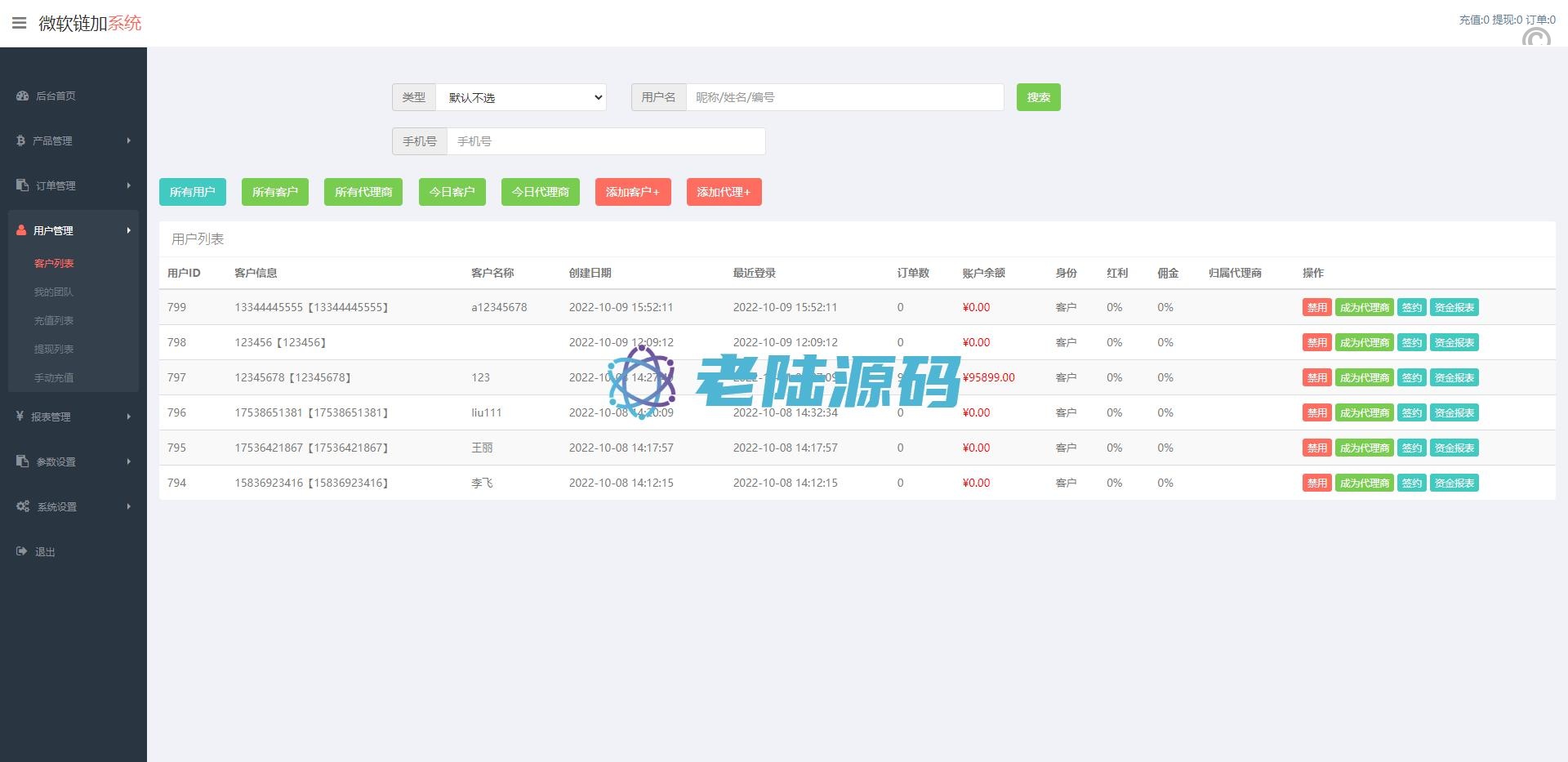Expand the 报表管理 submenu arrow

click(129, 417)
